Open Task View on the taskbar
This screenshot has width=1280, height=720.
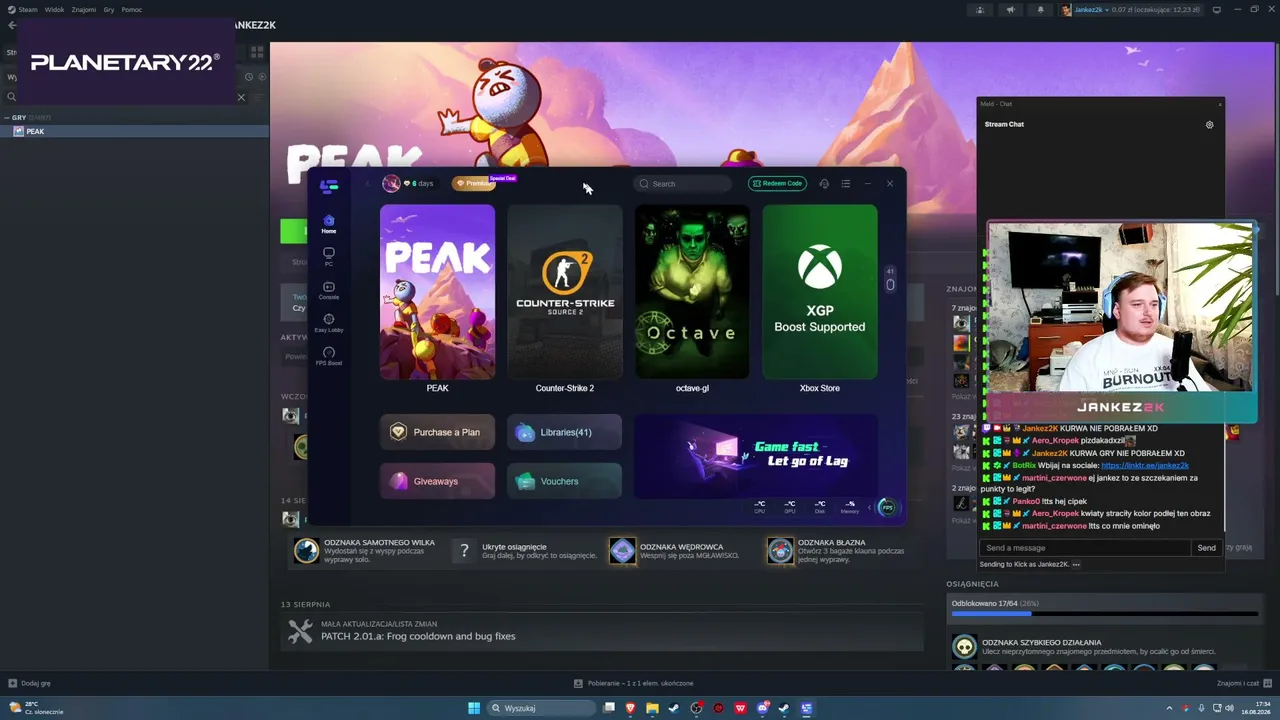click(608, 708)
